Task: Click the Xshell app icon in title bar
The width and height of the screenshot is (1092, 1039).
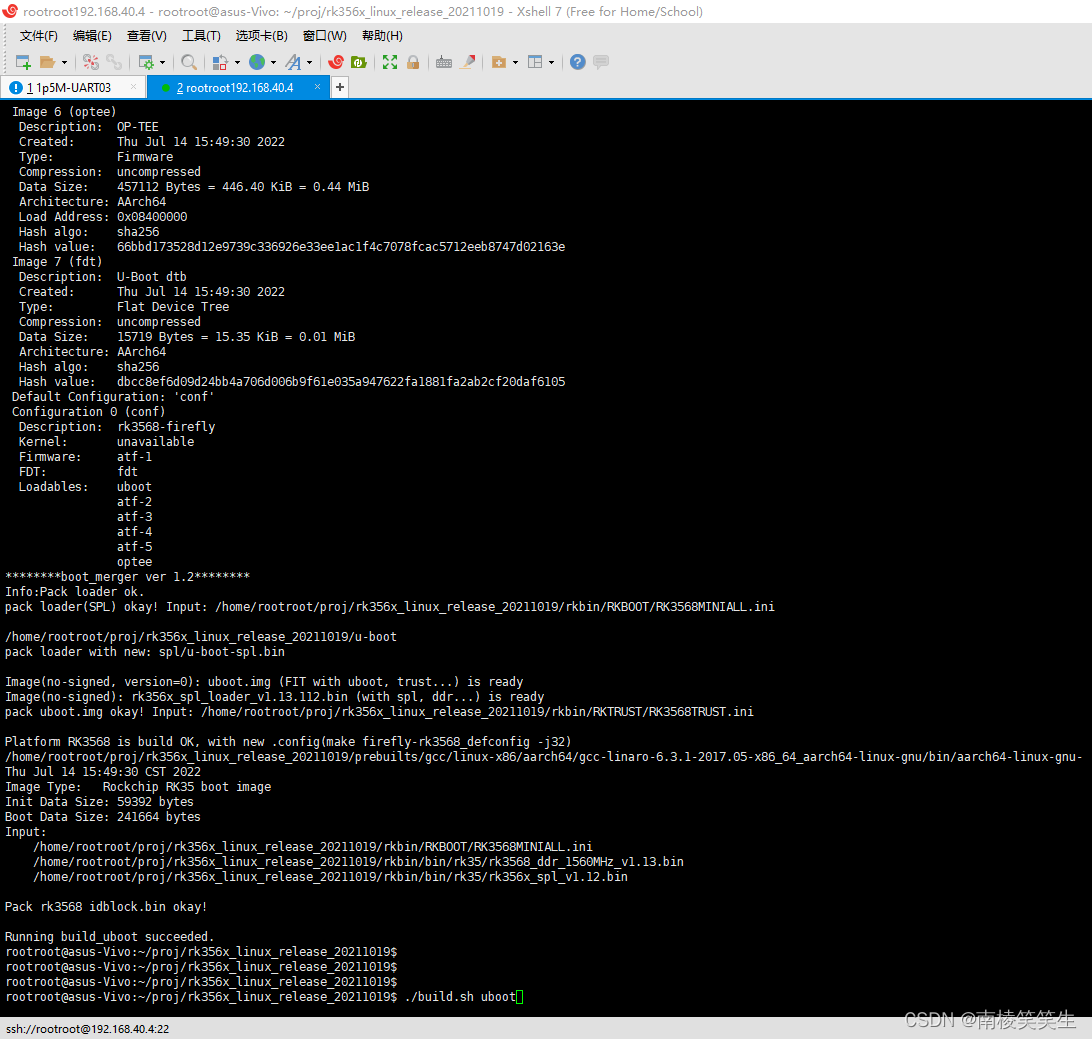Action: (10, 11)
